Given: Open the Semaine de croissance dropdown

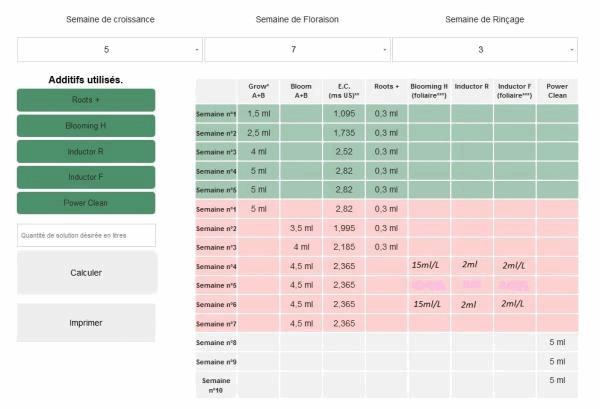Looking at the screenshot, I should click(109, 49).
